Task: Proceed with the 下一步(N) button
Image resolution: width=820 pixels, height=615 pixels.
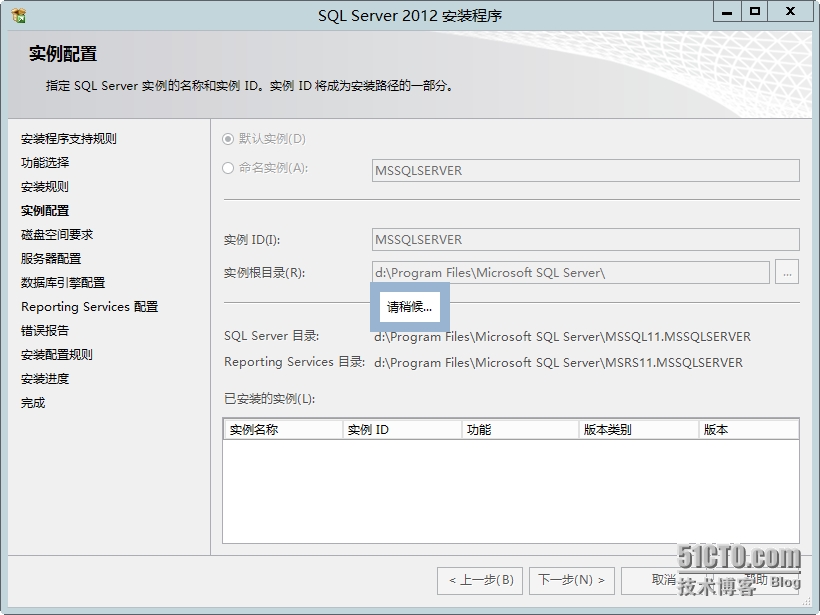Action: pyautogui.click(x=572, y=580)
